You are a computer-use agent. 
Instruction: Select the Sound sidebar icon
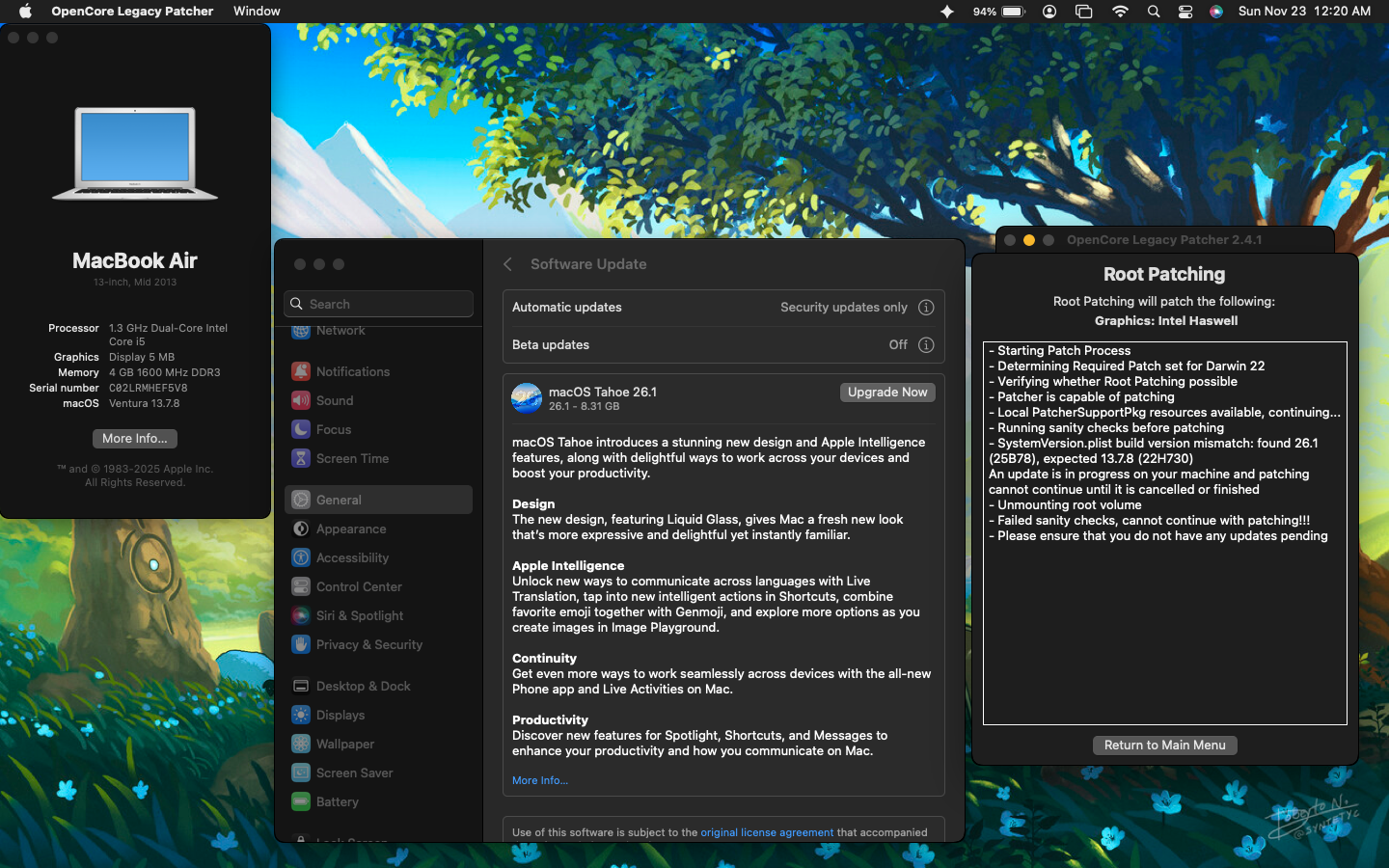(301, 400)
